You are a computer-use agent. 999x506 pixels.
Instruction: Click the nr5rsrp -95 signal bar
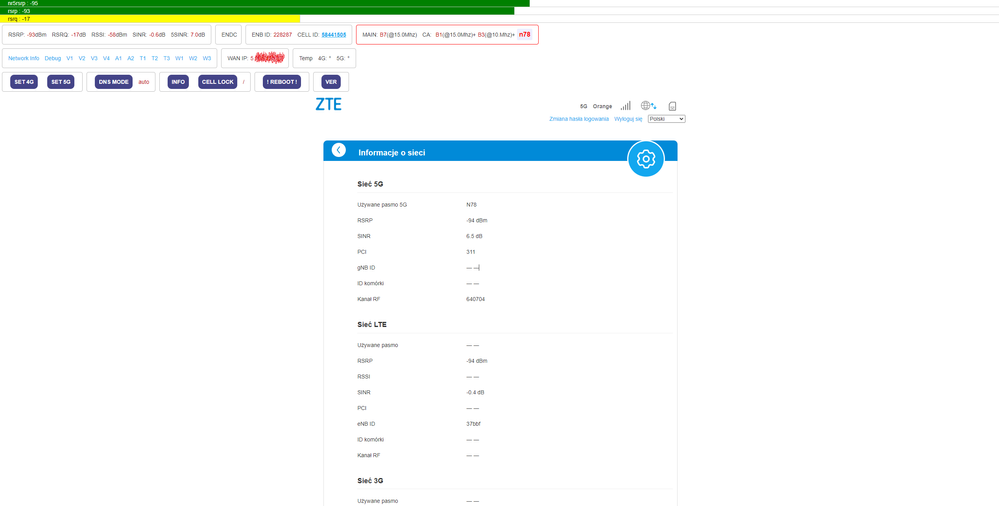click(x=264, y=3)
